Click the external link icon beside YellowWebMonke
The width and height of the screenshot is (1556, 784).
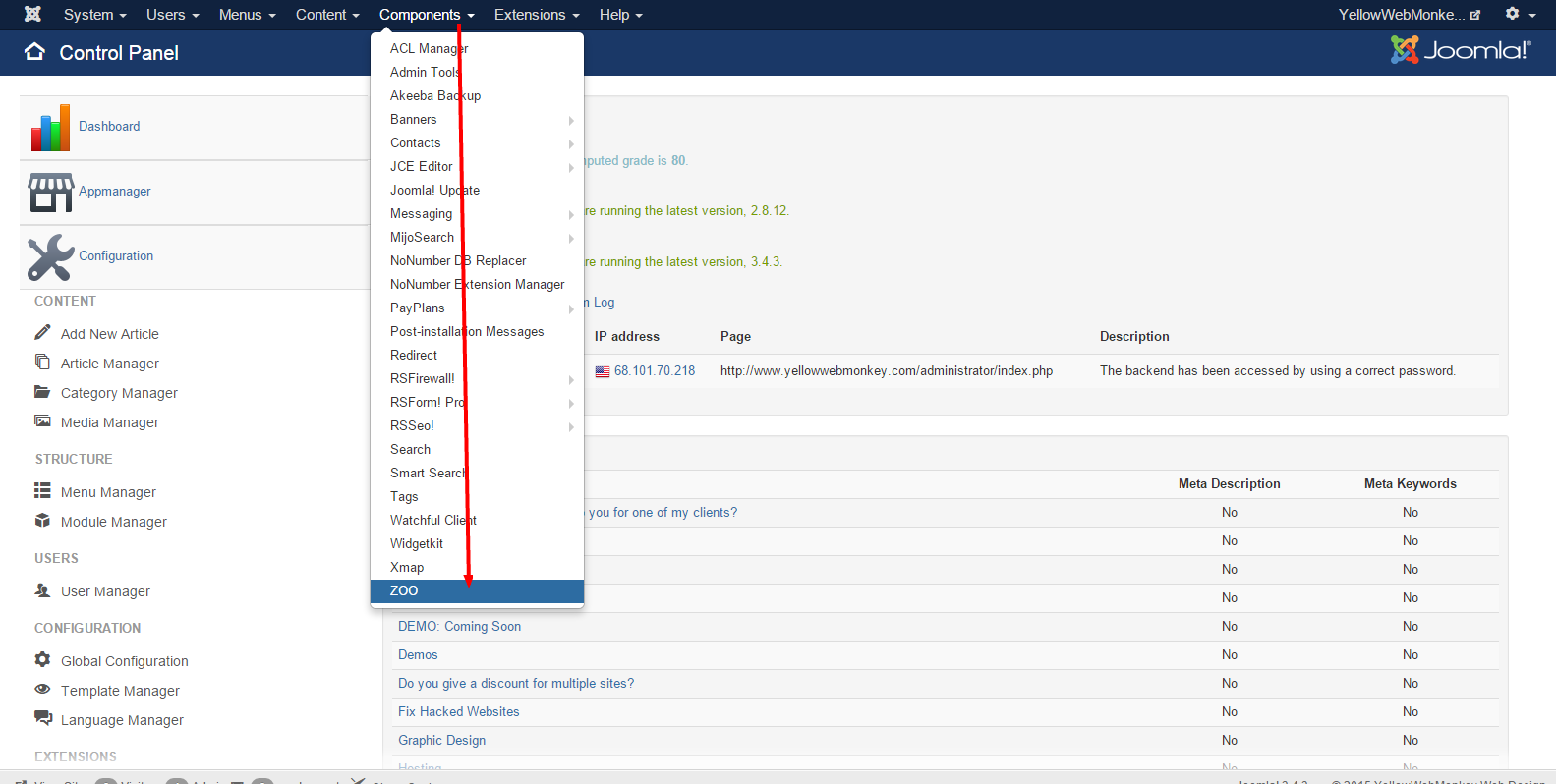tap(1474, 15)
